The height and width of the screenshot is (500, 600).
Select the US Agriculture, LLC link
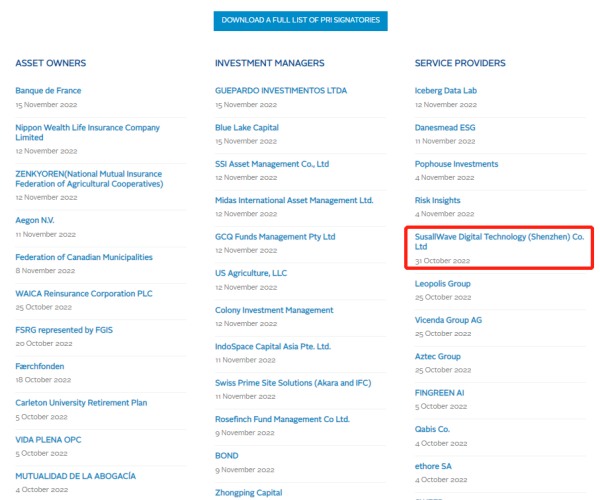pos(251,273)
